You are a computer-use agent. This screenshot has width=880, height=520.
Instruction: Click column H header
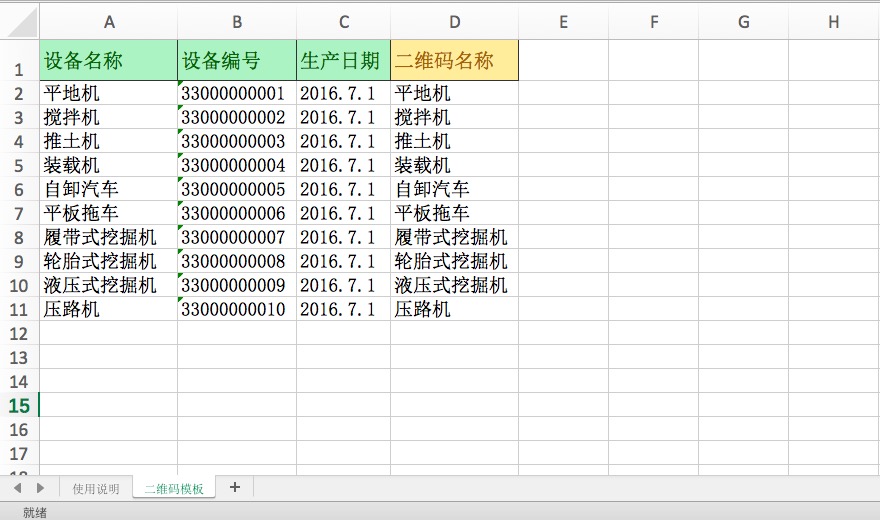(x=833, y=22)
